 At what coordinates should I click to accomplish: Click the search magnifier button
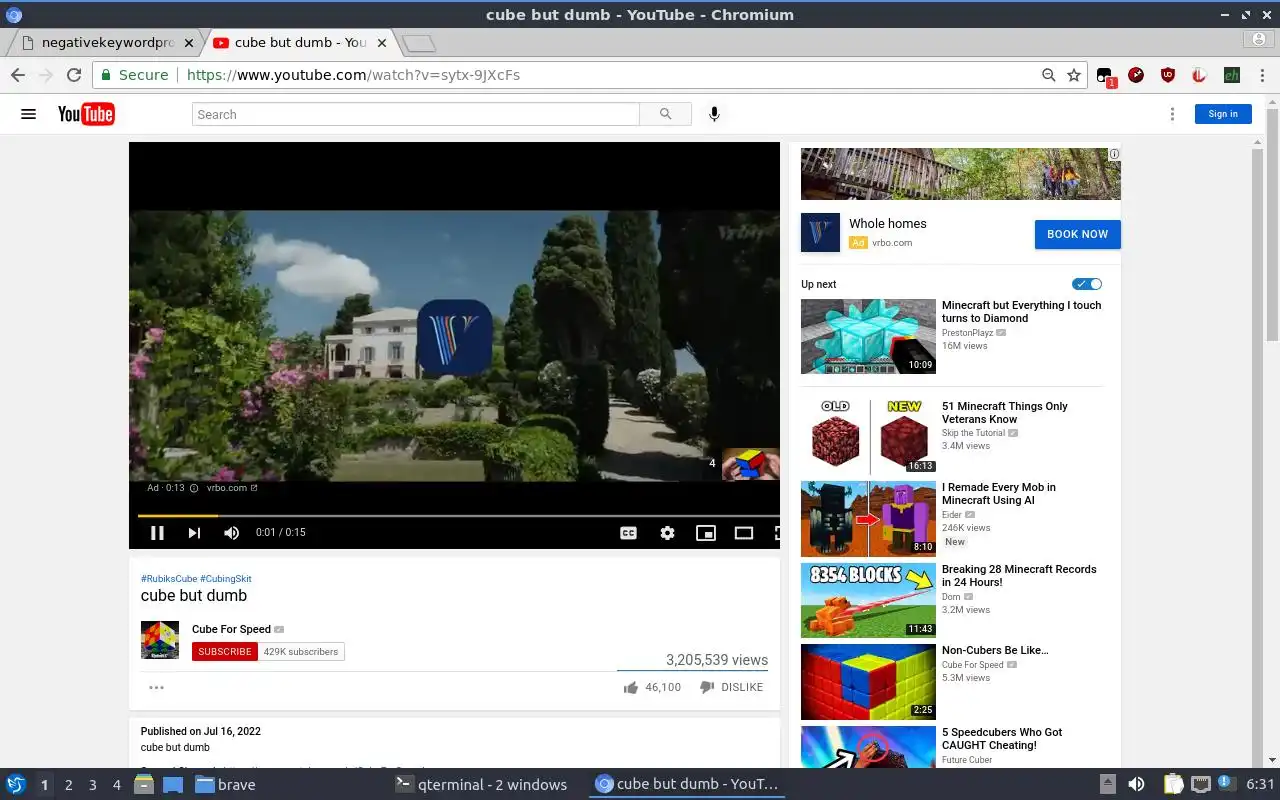pos(665,114)
